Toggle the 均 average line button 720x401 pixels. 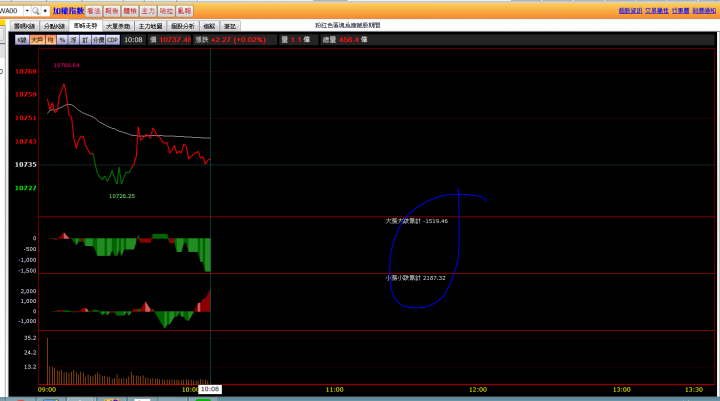pyautogui.click(x=51, y=40)
